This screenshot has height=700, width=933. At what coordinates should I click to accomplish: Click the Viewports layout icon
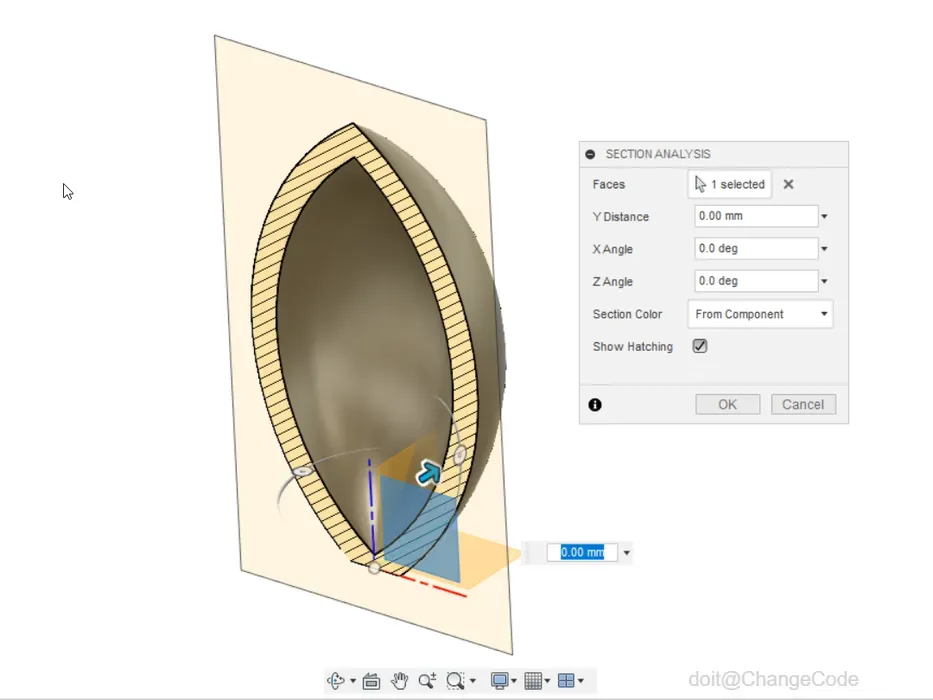(x=566, y=680)
